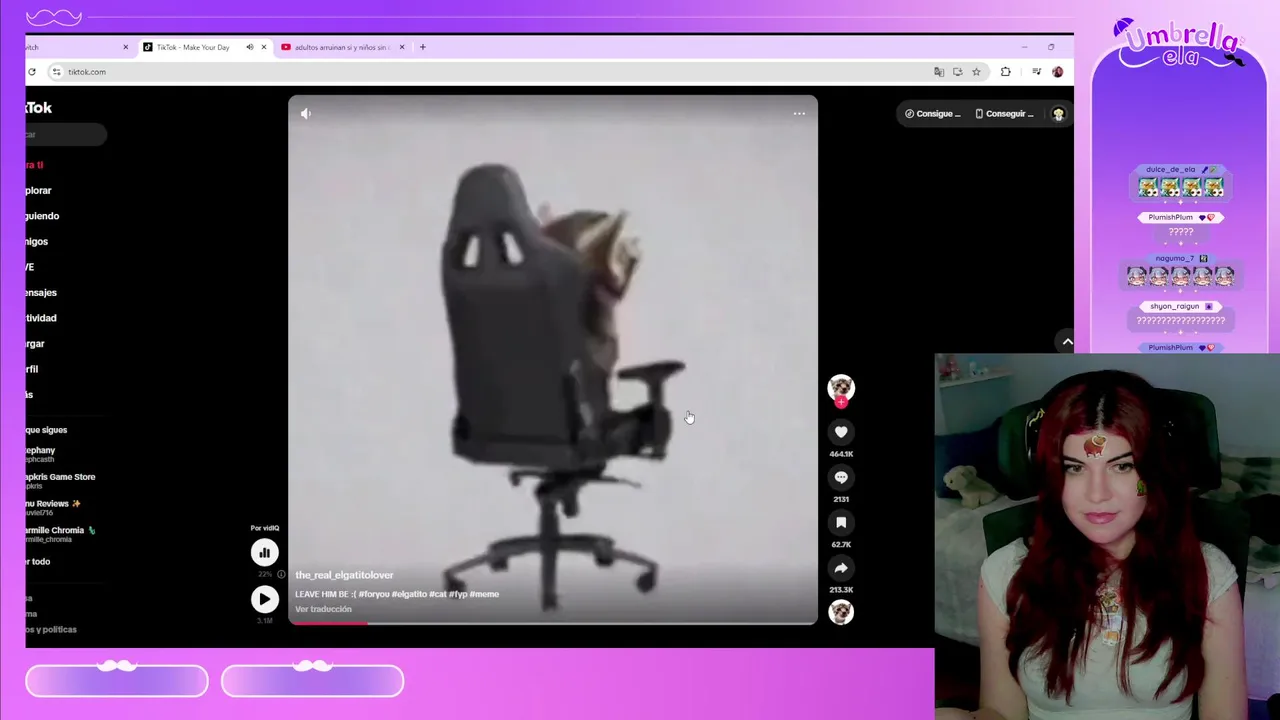Open the LIVE sidebar item
Image resolution: width=1280 pixels, height=720 pixels.
click(30, 267)
